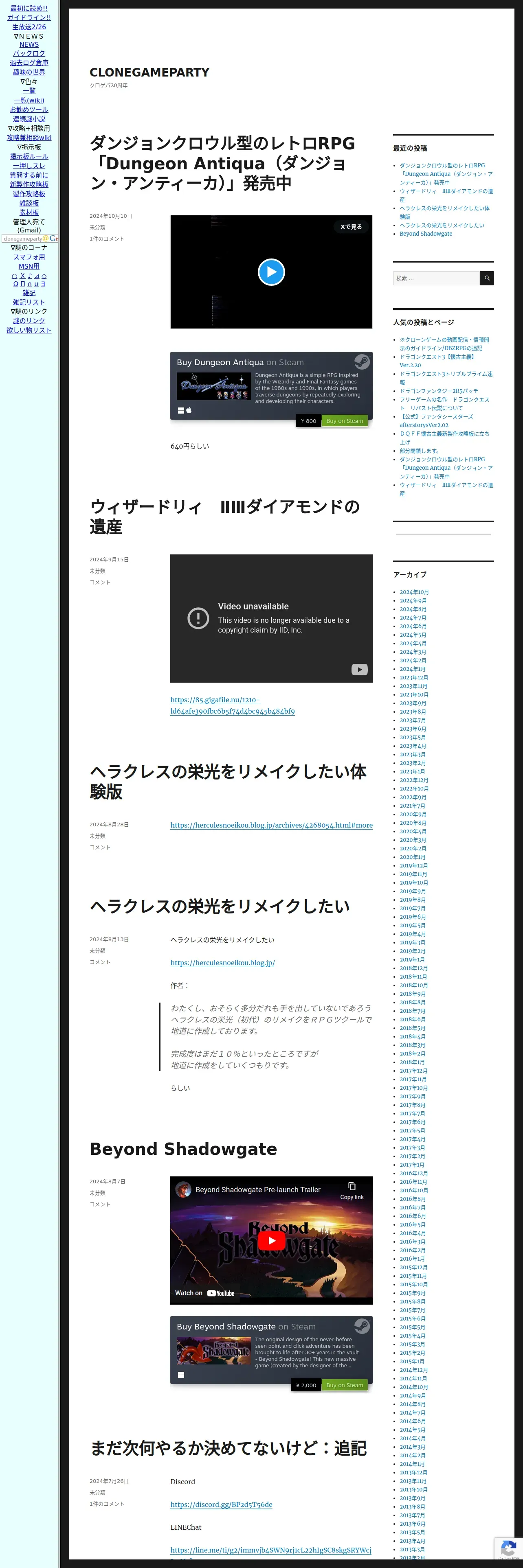523x1568 pixels.
Task: Open herculesnoeikou.blog.jp archives link
Action: pyautogui.click(x=272, y=825)
